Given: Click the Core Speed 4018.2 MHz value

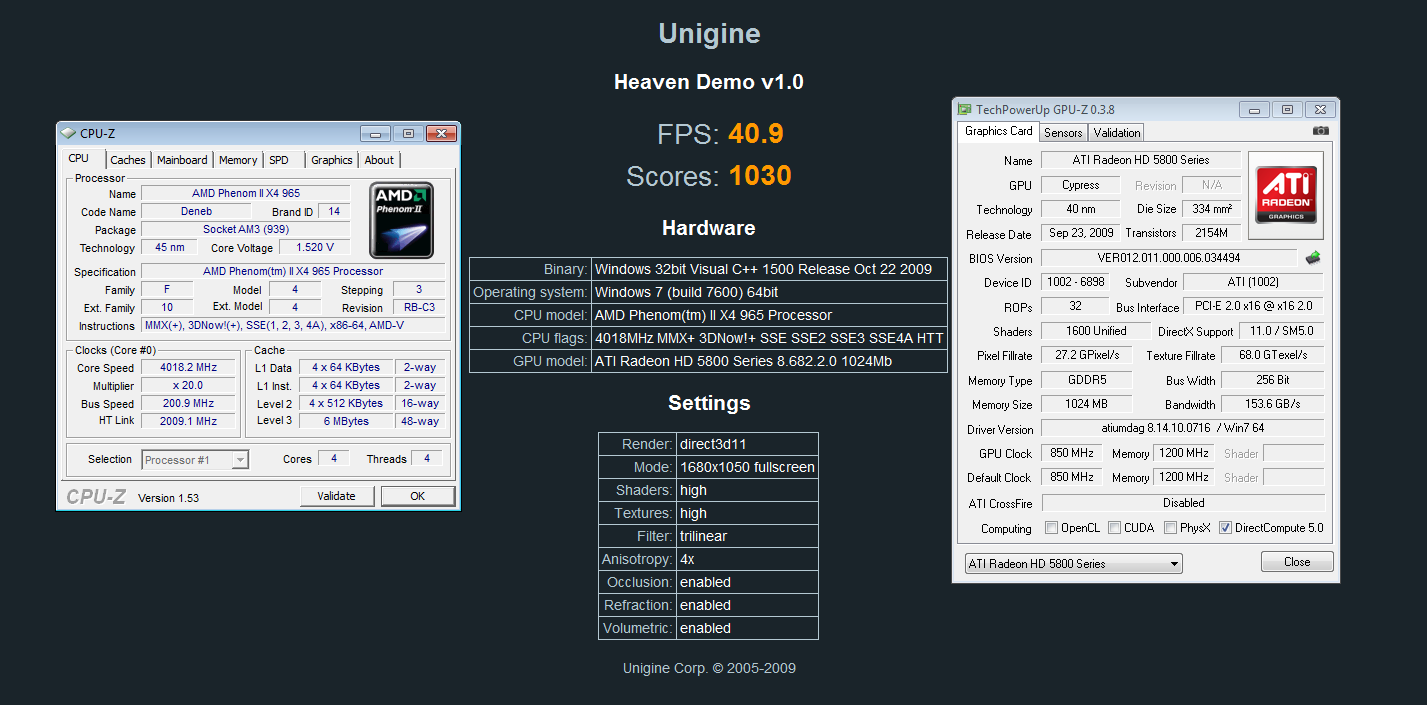Looking at the screenshot, I should 189,368.
